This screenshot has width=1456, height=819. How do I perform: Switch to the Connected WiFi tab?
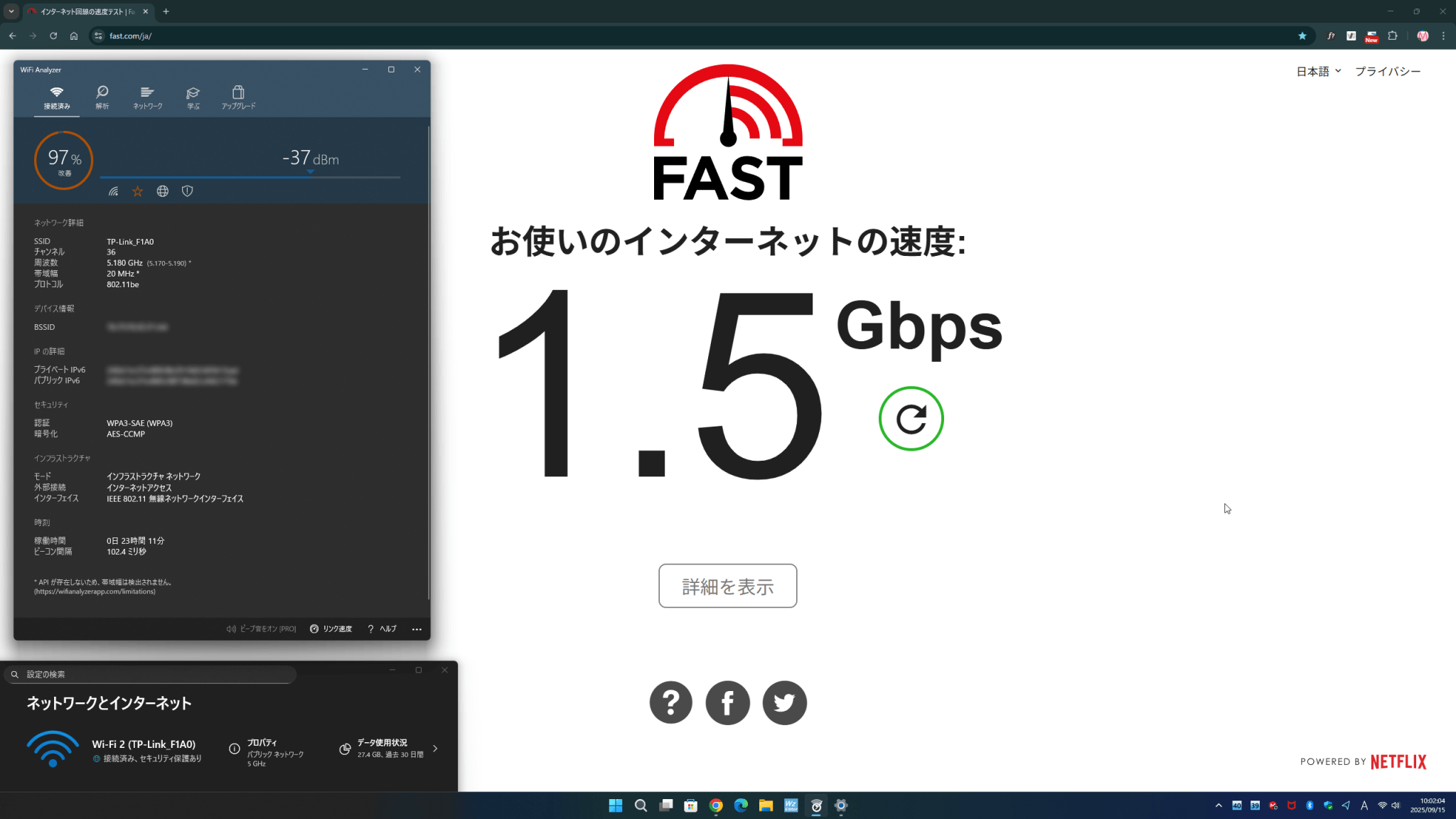tap(57, 97)
